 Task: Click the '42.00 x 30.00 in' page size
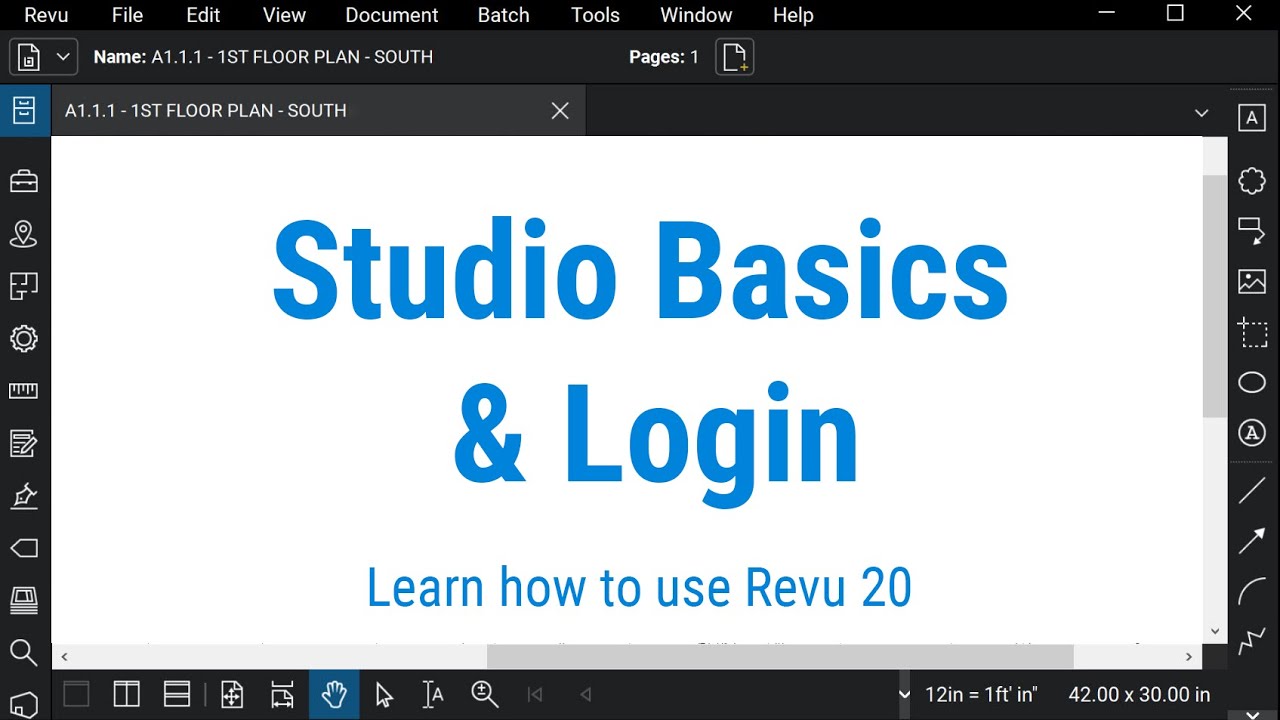[1139, 694]
